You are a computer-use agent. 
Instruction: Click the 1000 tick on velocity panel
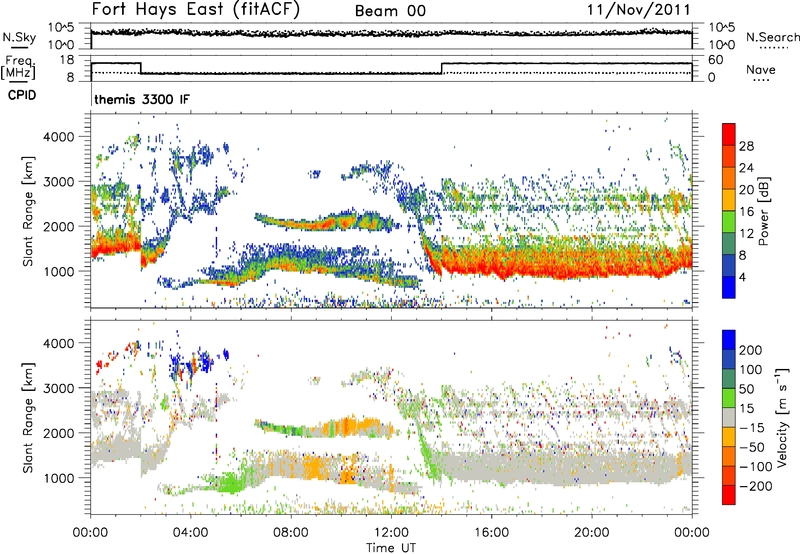(58, 478)
